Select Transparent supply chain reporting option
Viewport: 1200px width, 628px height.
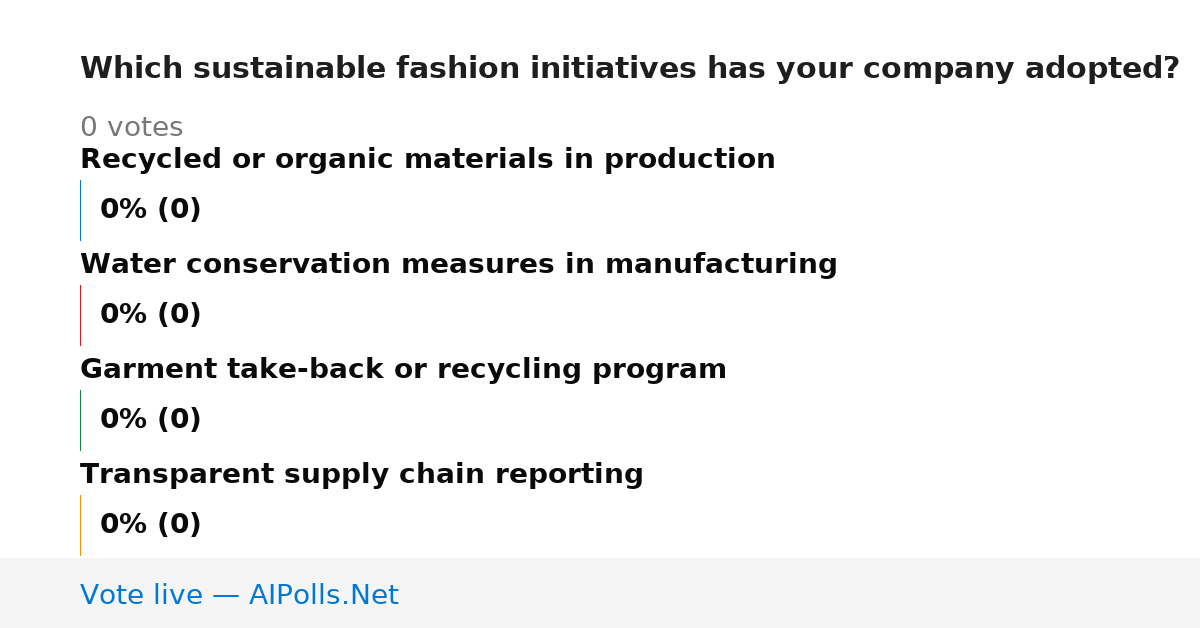tap(361, 475)
